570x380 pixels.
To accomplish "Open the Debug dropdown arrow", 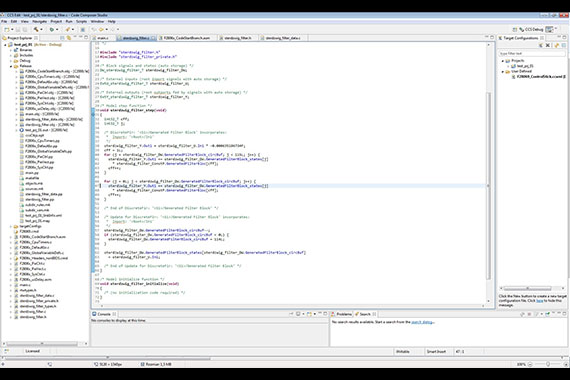I will 57,29.
